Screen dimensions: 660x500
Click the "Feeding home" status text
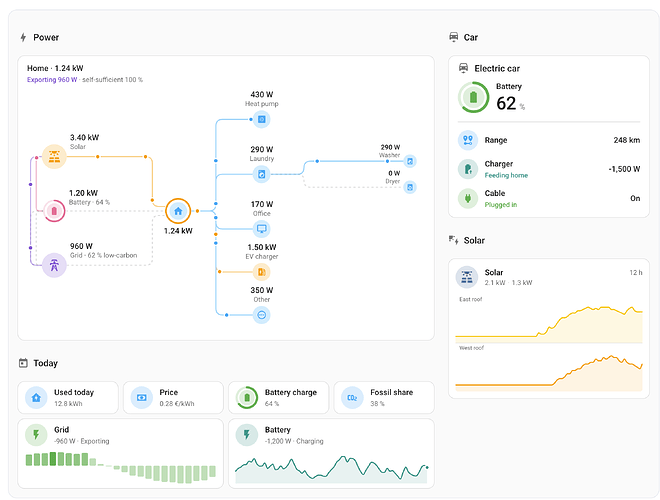(506, 175)
